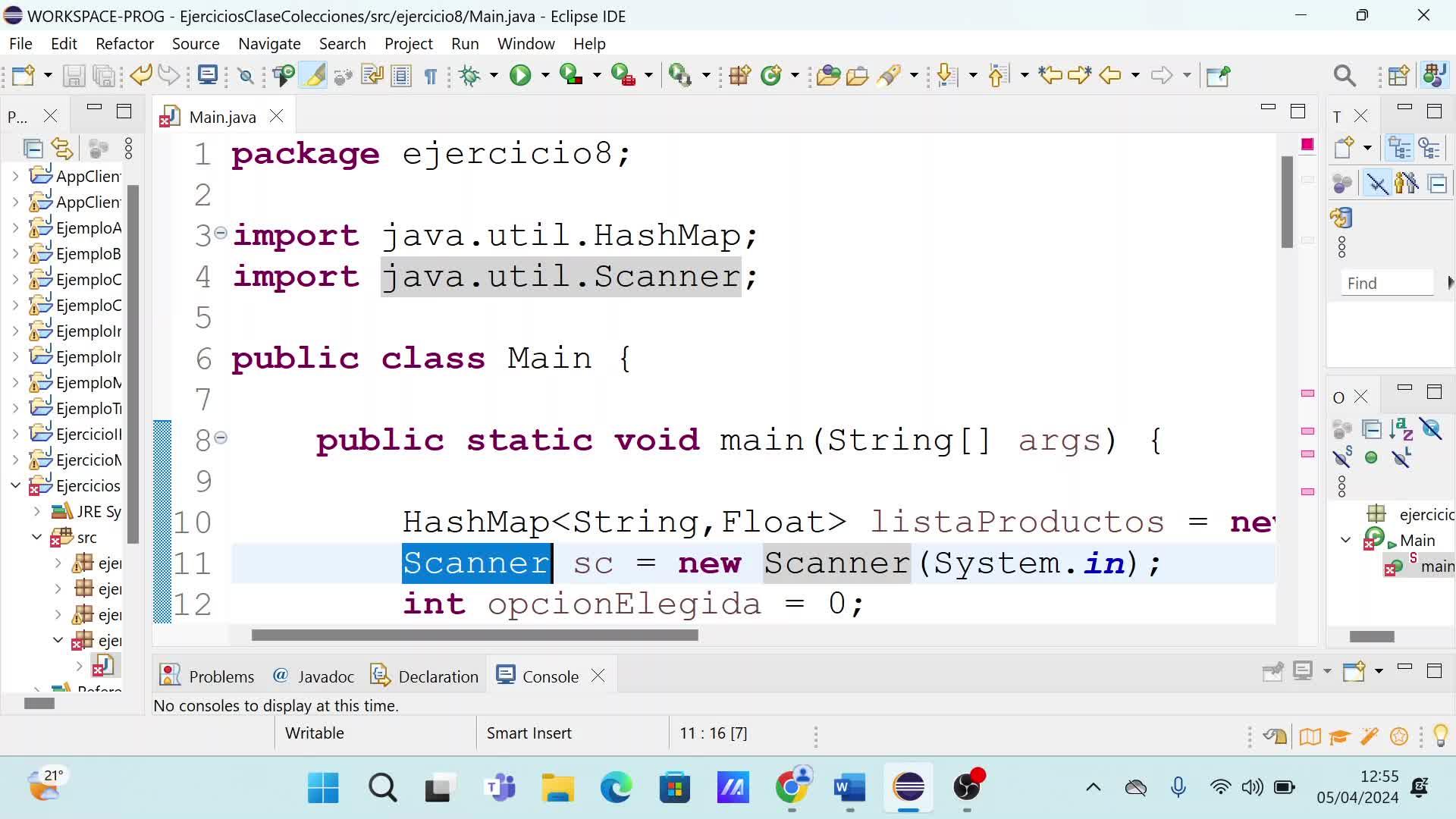Sort Outline members alphabetically
Image resolution: width=1456 pixels, height=819 pixels.
[x=1401, y=430]
